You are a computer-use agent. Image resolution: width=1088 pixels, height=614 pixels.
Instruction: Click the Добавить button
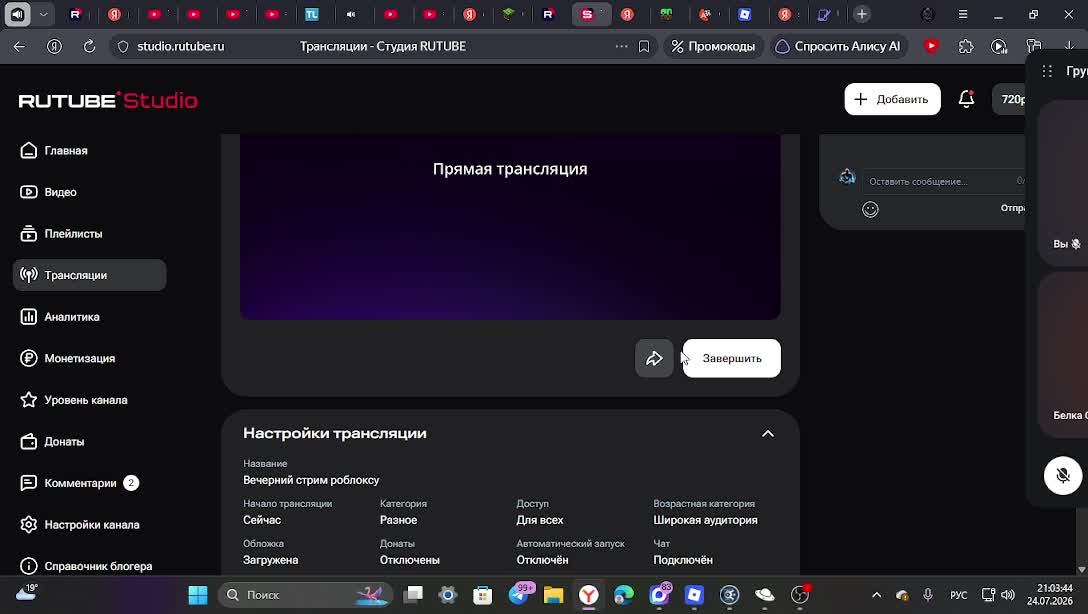pyautogui.click(x=892, y=99)
